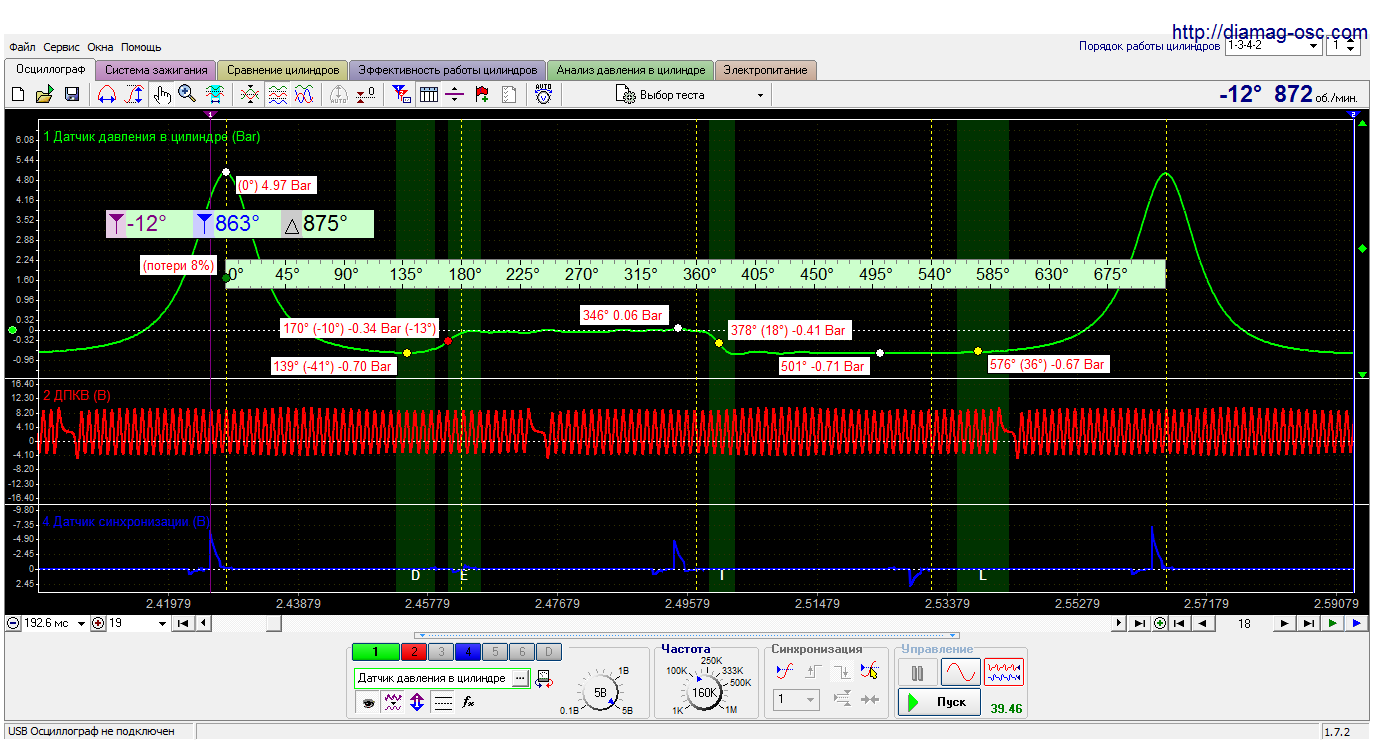Viewport: 1382px width, 744px height.
Task: Click the overlaid channels waveform icon
Action: 250,94
